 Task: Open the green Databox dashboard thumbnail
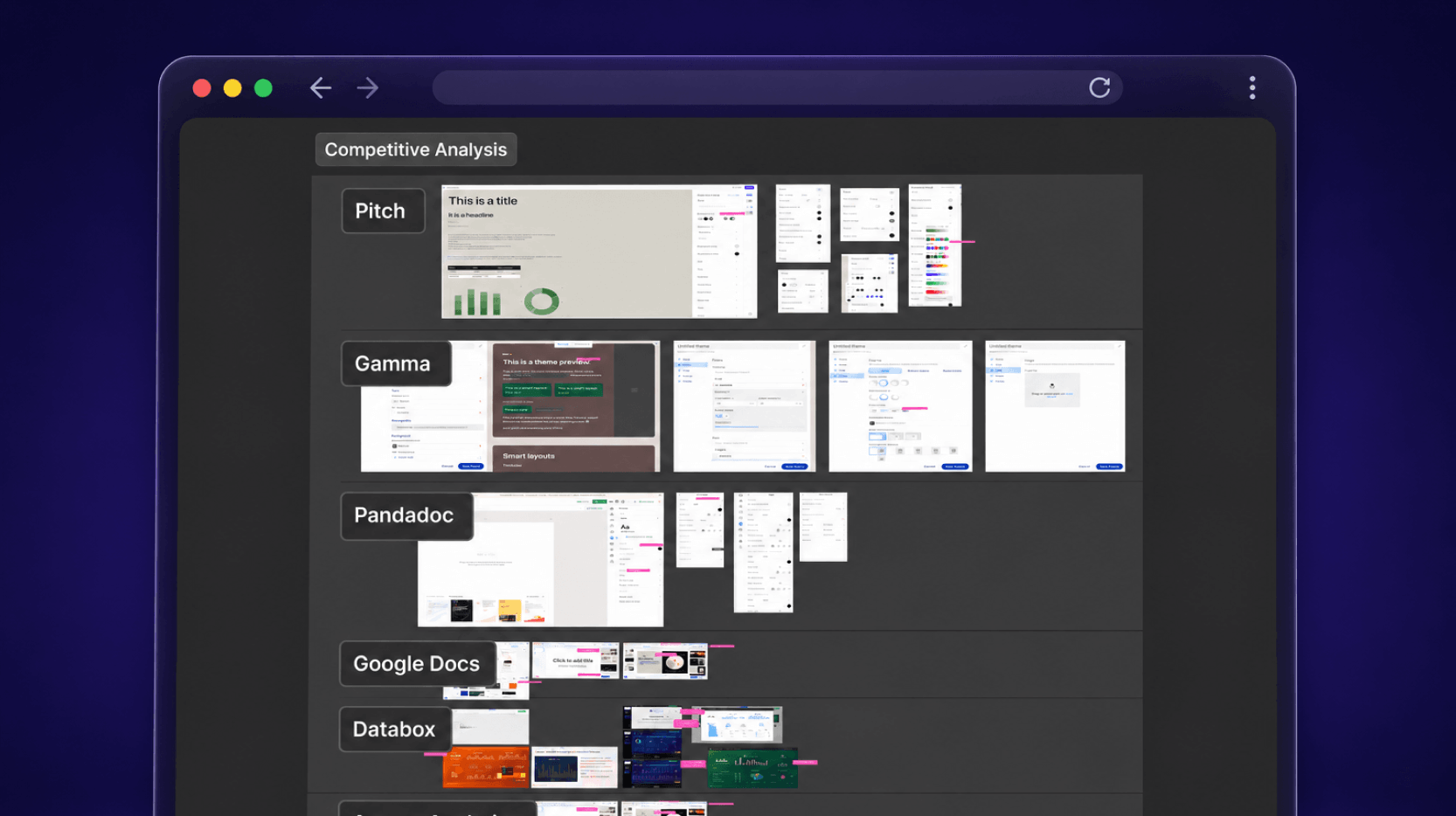[752, 768]
